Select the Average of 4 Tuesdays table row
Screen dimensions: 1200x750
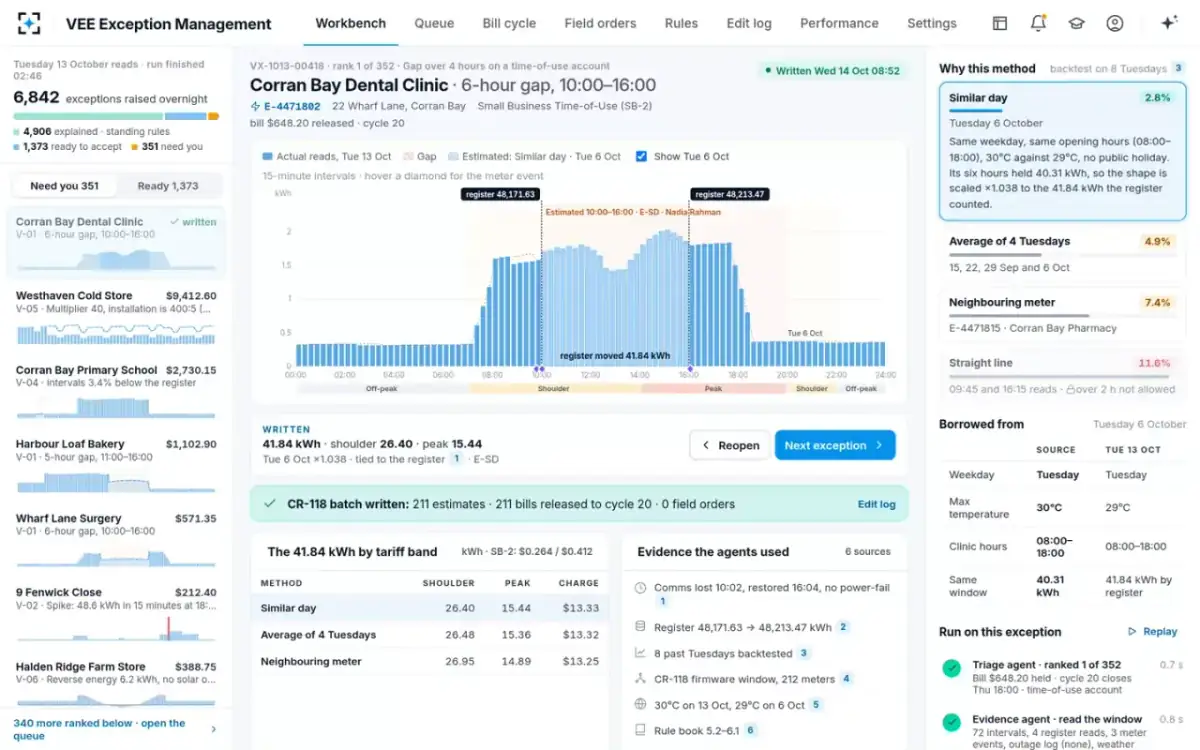pyautogui.click(x=429, y=635)
